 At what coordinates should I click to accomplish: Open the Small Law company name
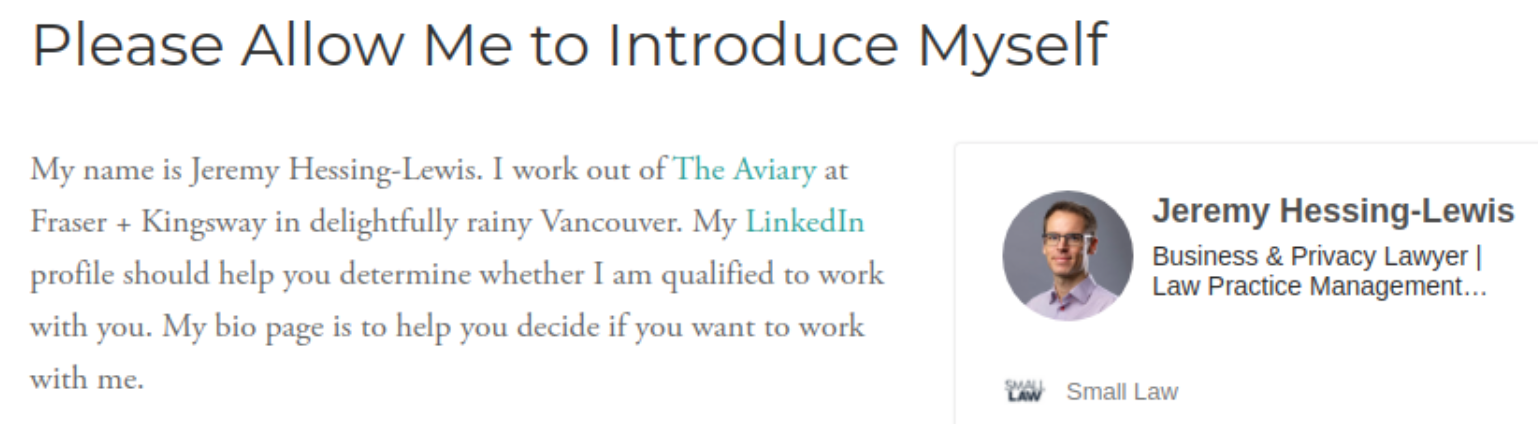click(1122, 392)
